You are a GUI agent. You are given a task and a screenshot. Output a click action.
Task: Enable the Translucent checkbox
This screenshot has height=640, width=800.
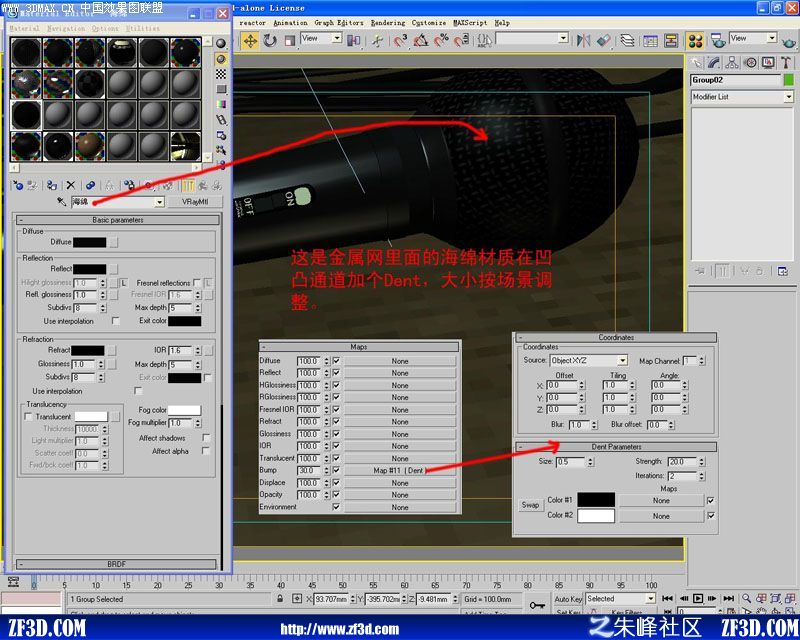pos(29,416)
